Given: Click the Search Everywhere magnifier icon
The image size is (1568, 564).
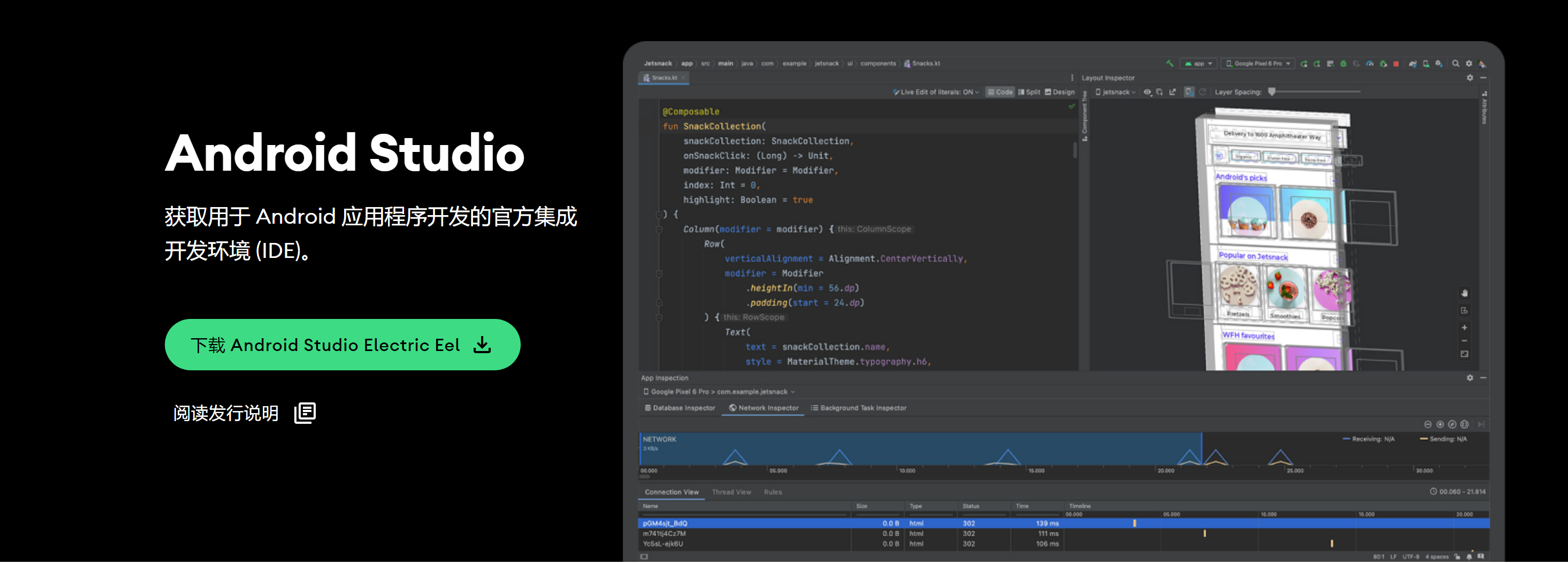Looking at the screenshot, I should point(1456,64).
